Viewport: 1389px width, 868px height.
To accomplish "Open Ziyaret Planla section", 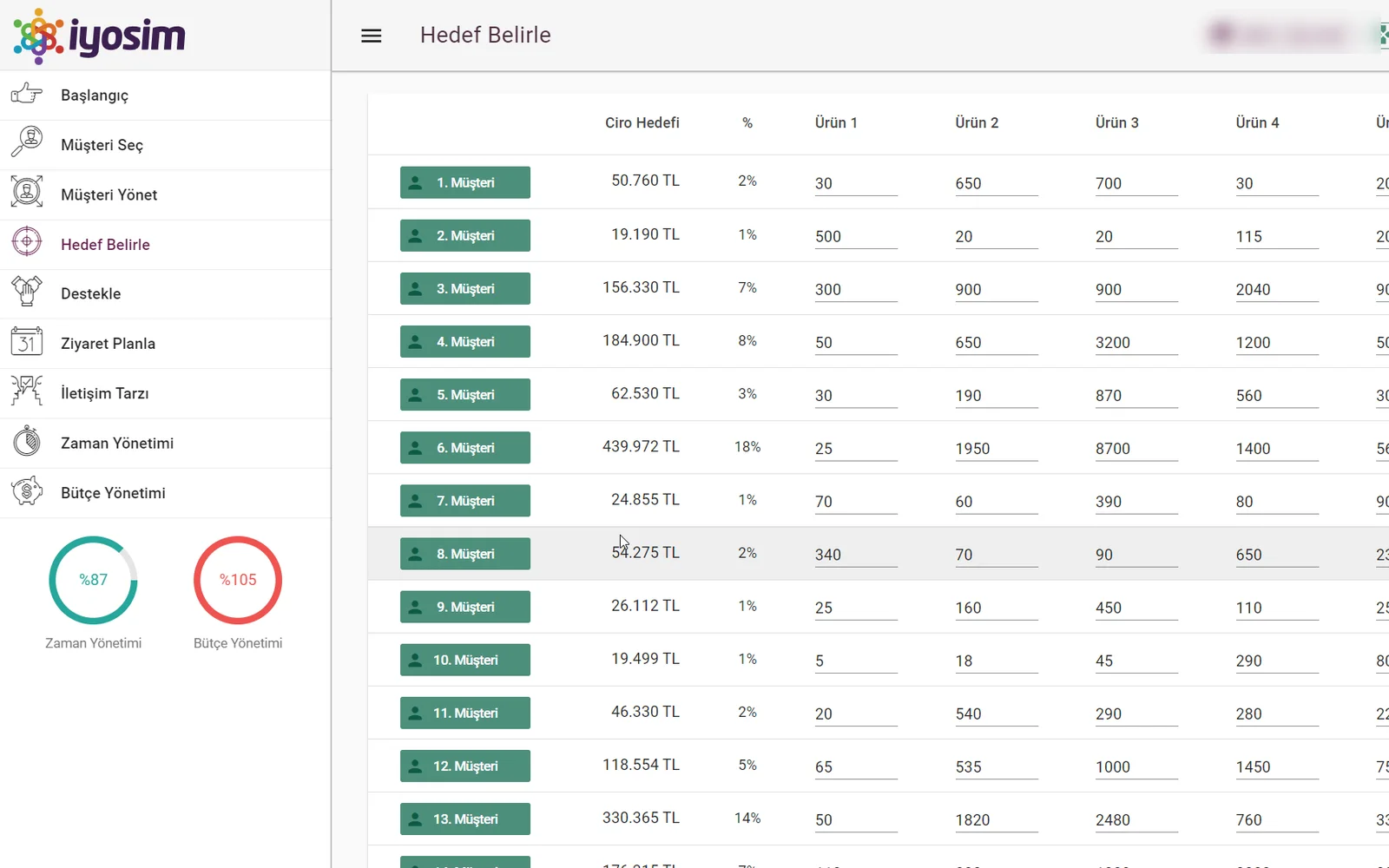I will [x=165, y=344].
